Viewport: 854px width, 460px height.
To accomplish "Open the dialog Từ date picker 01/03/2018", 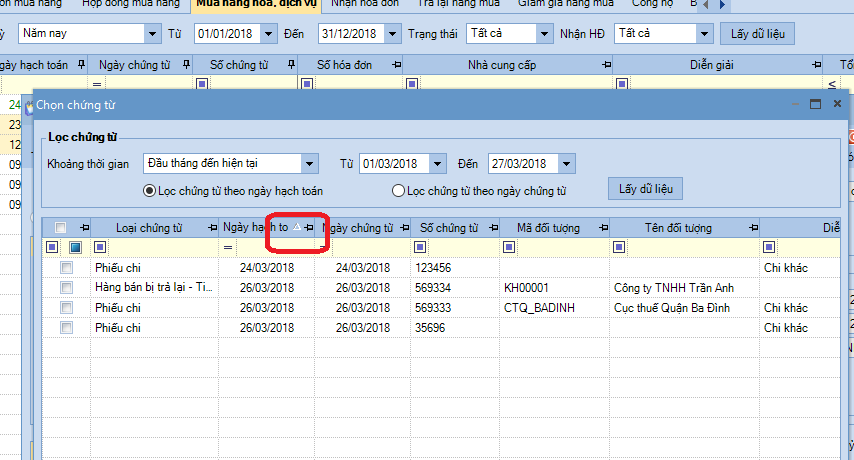I will click(x=437, y=163).
